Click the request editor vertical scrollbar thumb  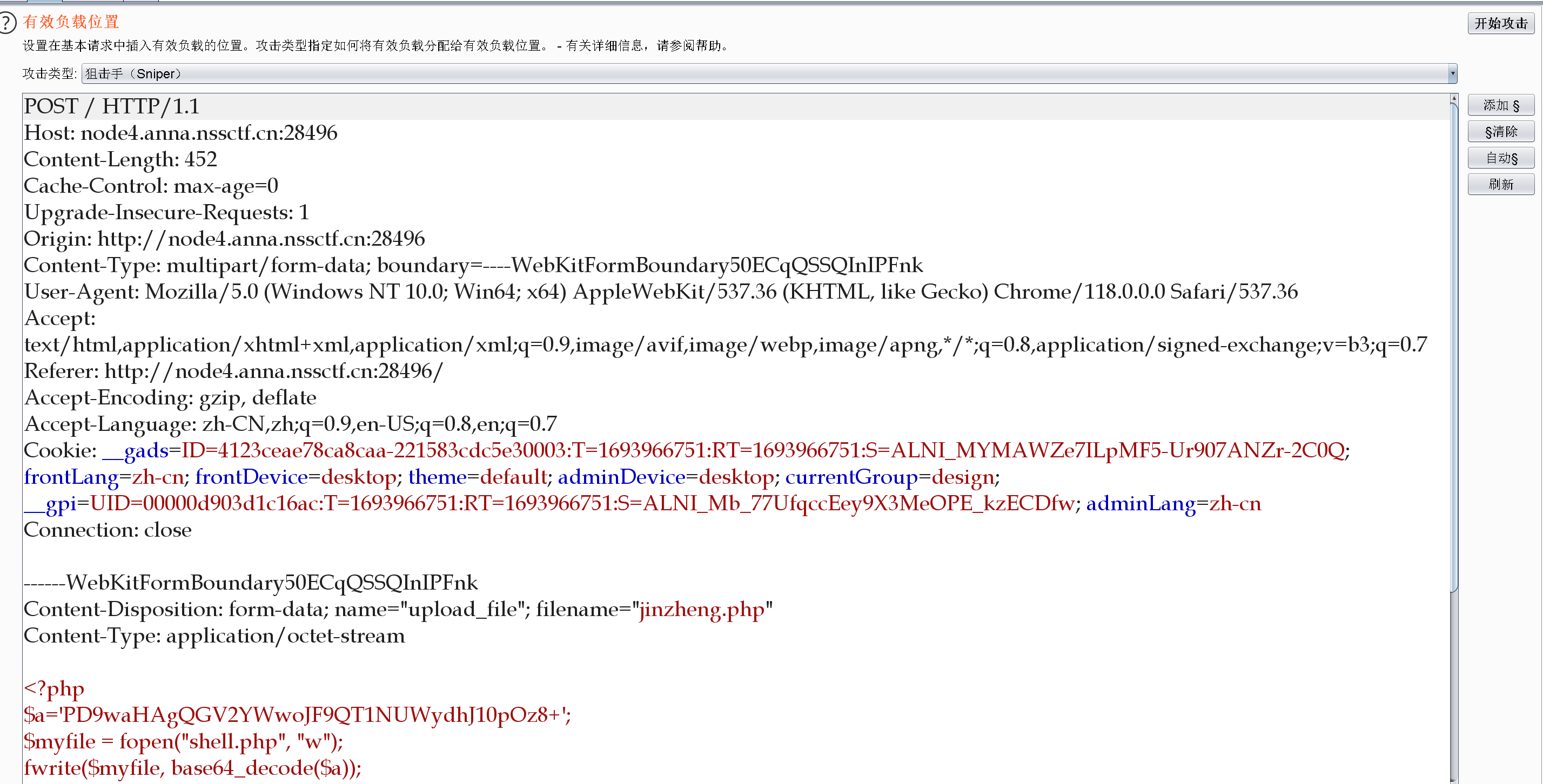pos(1453,347)
